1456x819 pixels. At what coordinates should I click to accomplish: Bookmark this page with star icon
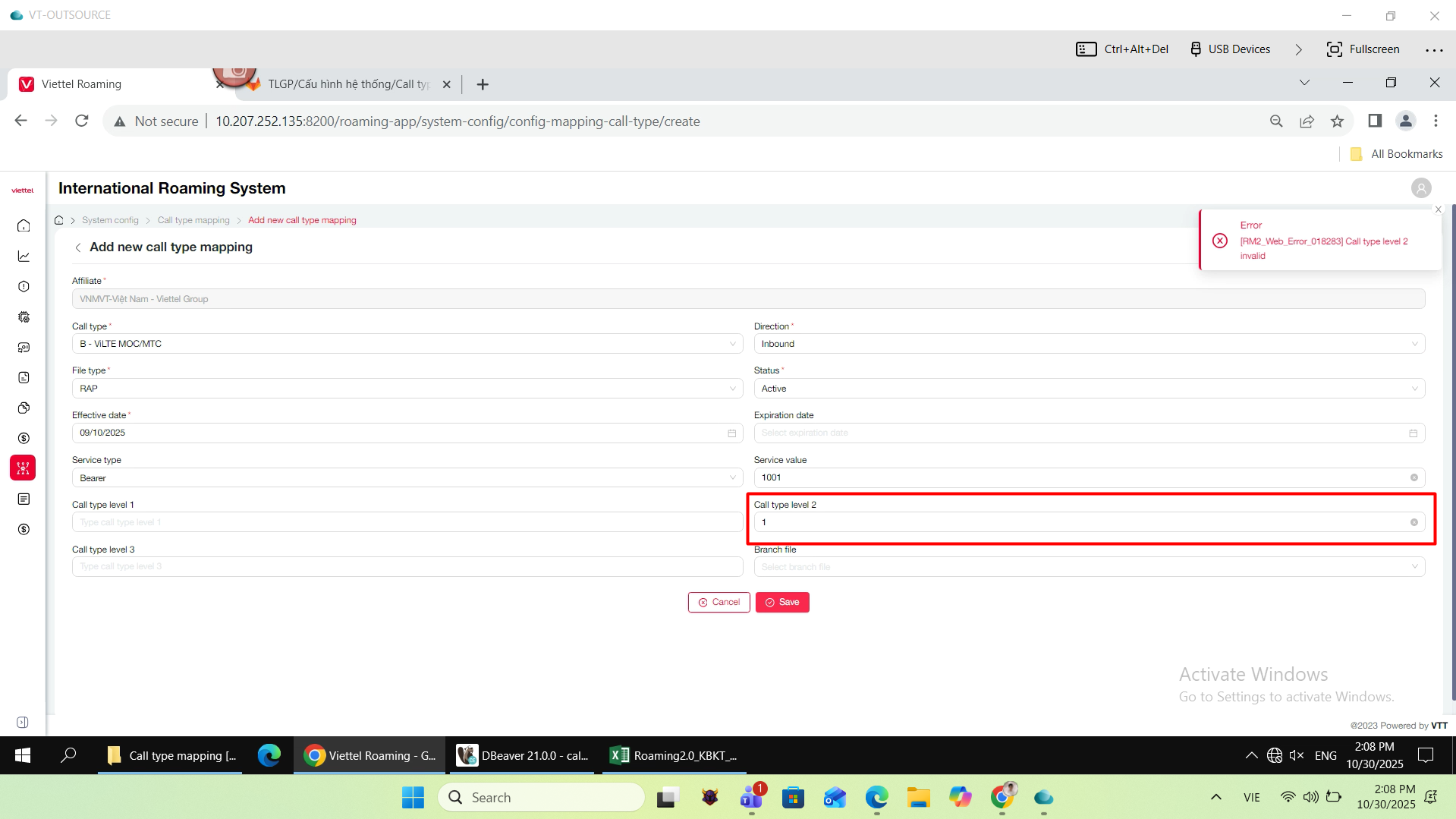(1337, 121)
